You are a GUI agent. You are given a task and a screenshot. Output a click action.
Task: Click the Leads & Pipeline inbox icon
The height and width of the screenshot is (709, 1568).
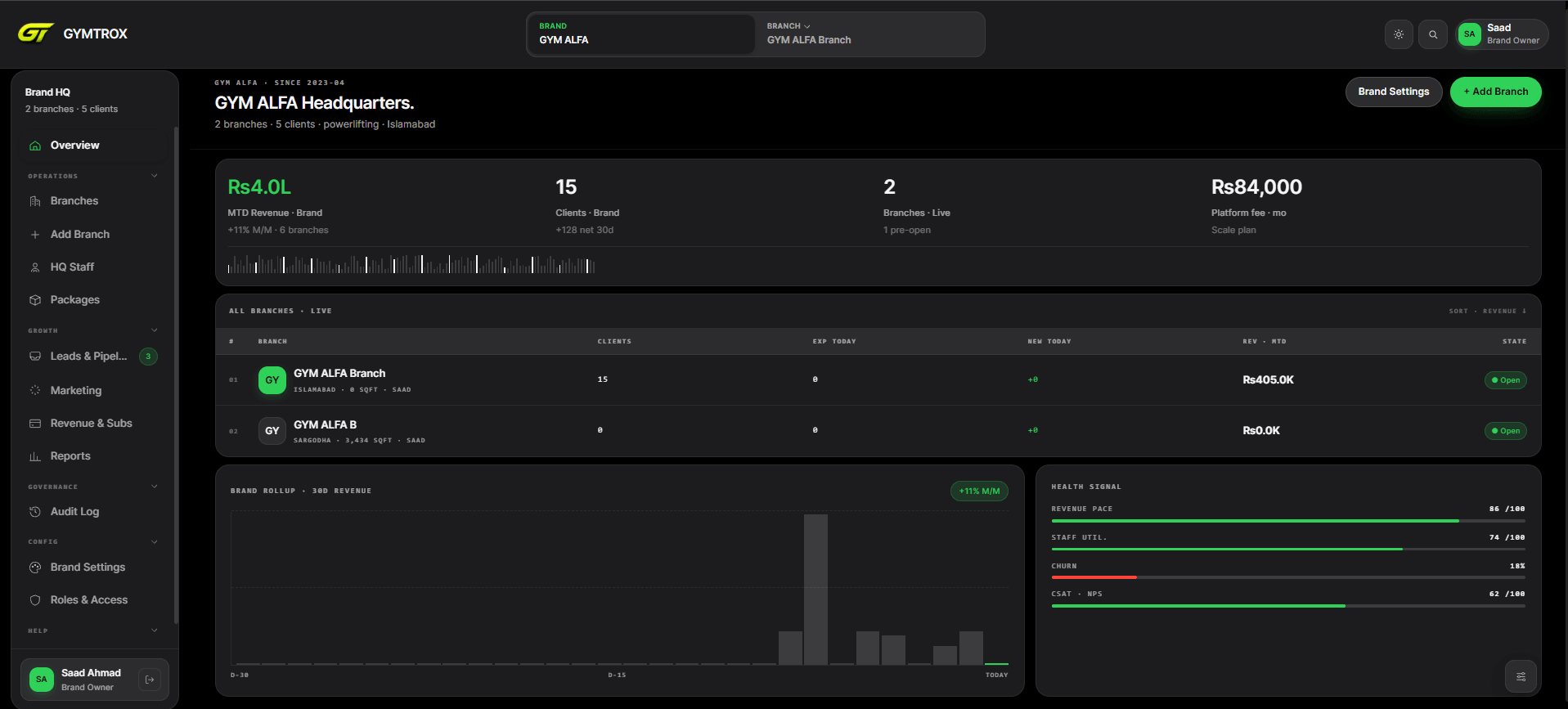[35, 357]
